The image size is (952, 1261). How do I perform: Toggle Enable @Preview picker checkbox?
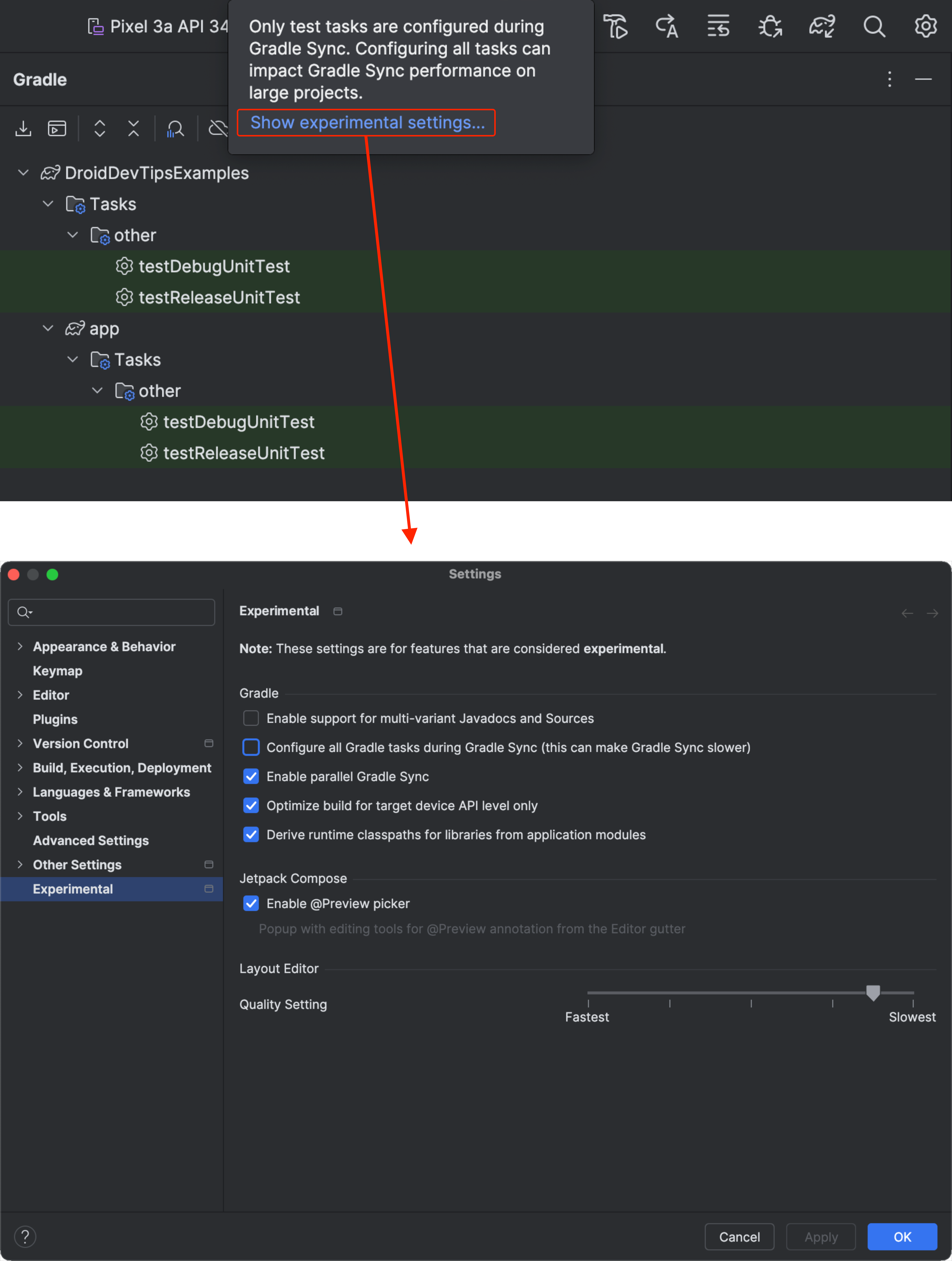[251, 904]
